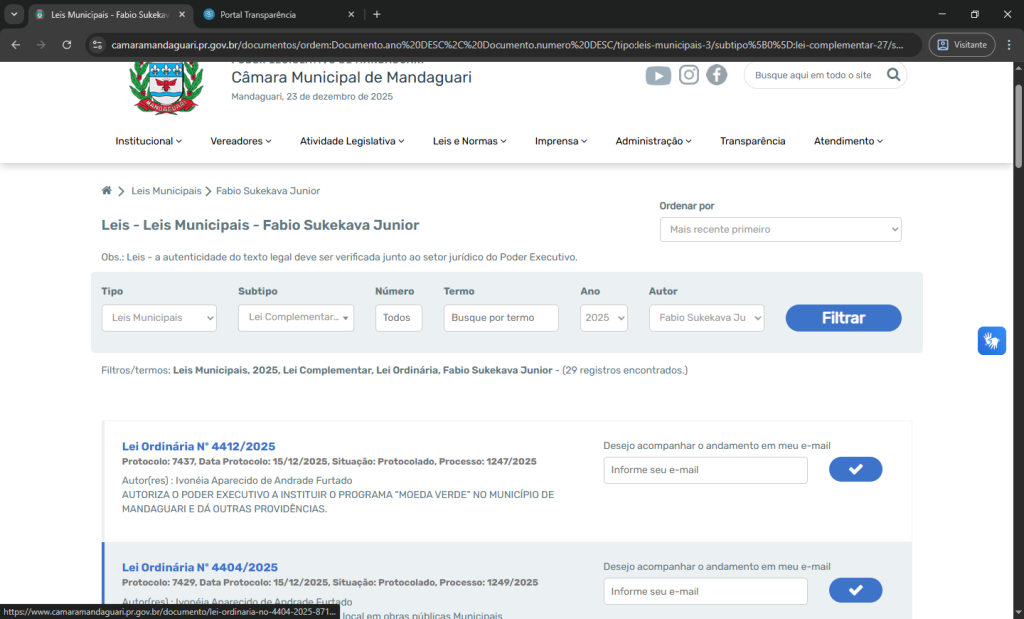Confirm e-mail for Lei Ordinária 4412/2025
The image size is (1024, 619).
(855, 470)
